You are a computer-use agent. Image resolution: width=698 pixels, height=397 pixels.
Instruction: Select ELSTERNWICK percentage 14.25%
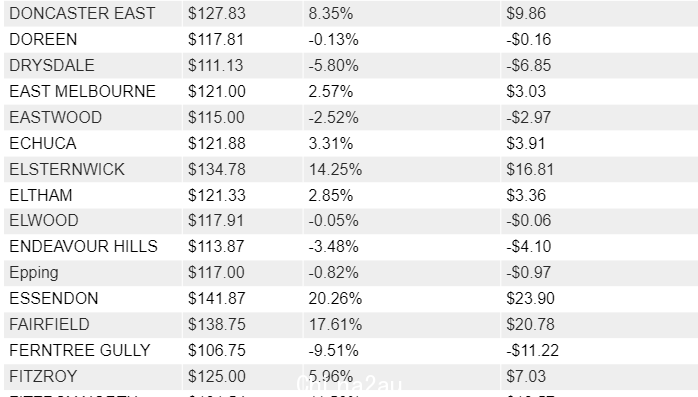click(335, 169)
